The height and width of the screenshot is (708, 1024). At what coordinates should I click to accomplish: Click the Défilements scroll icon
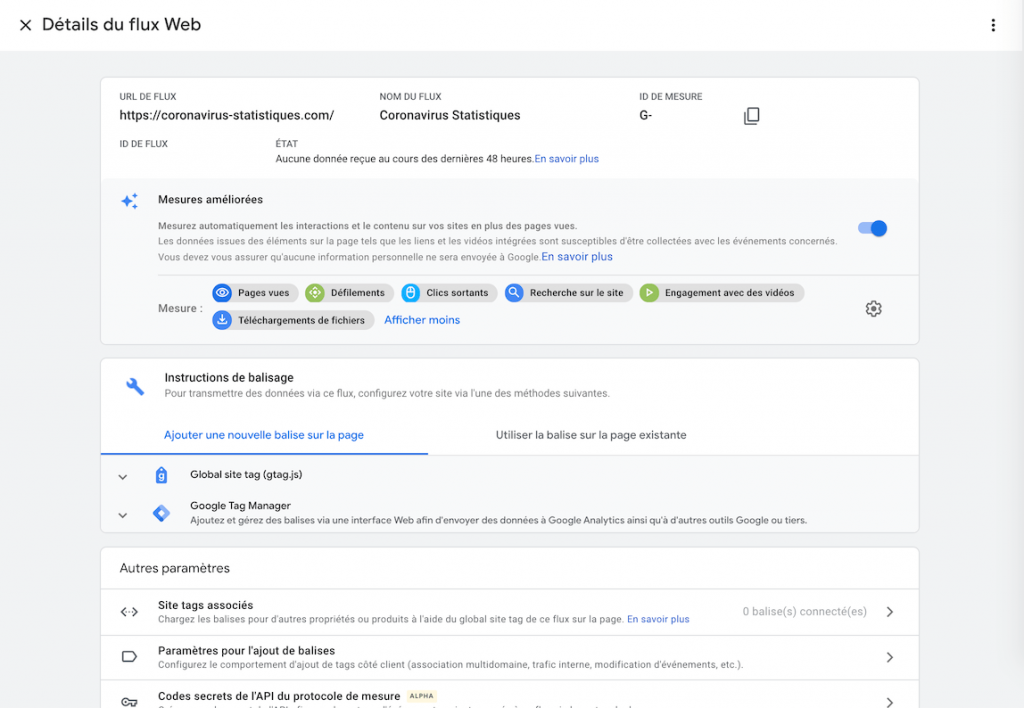[x=315, y=293]
